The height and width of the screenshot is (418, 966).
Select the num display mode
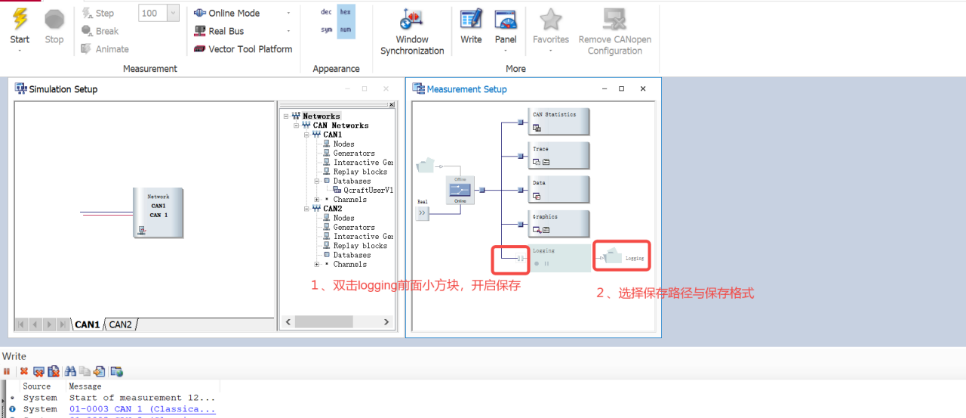tap(346, 29)
